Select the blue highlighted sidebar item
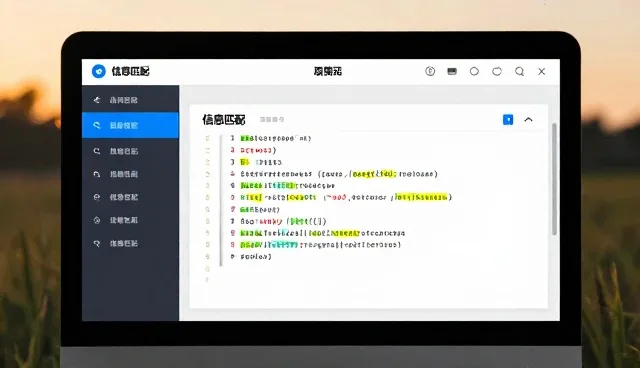Image resolution: width=640 pixels, height=368 pixels. 130,125
